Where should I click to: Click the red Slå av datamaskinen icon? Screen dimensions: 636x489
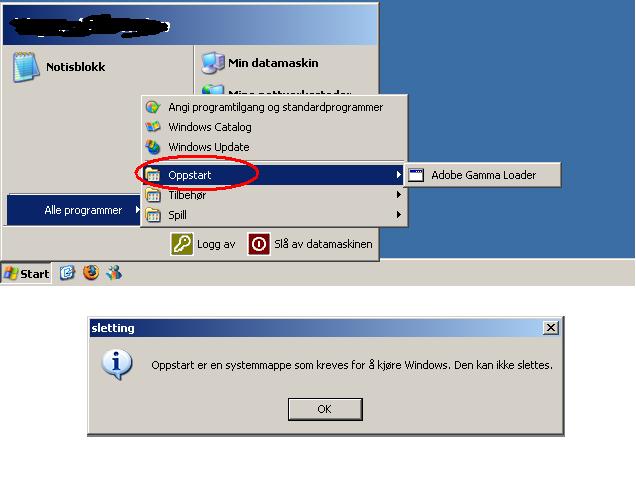pos(258,244)
